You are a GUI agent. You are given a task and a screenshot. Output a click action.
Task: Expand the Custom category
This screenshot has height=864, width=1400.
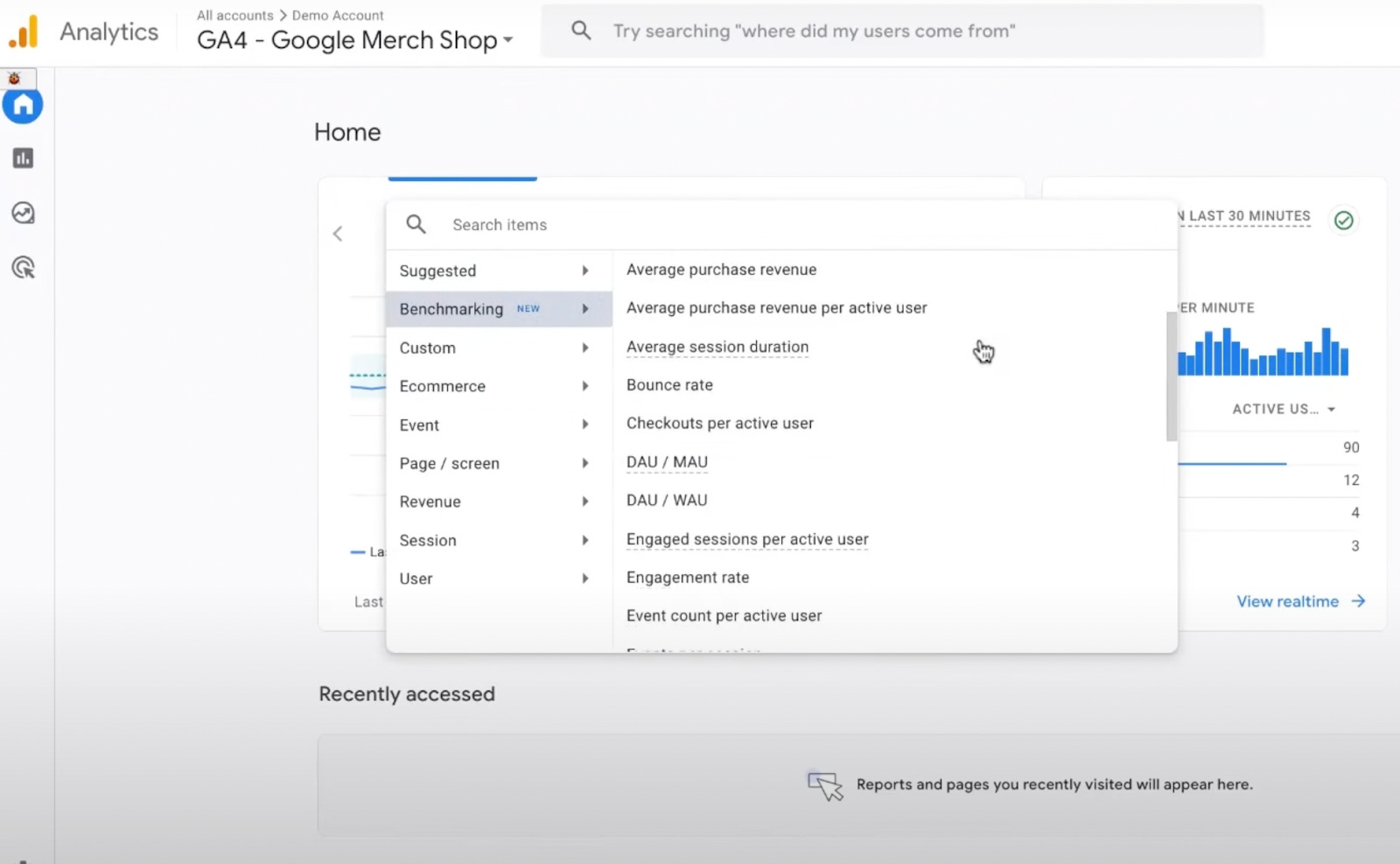click(x=499, y=348)
